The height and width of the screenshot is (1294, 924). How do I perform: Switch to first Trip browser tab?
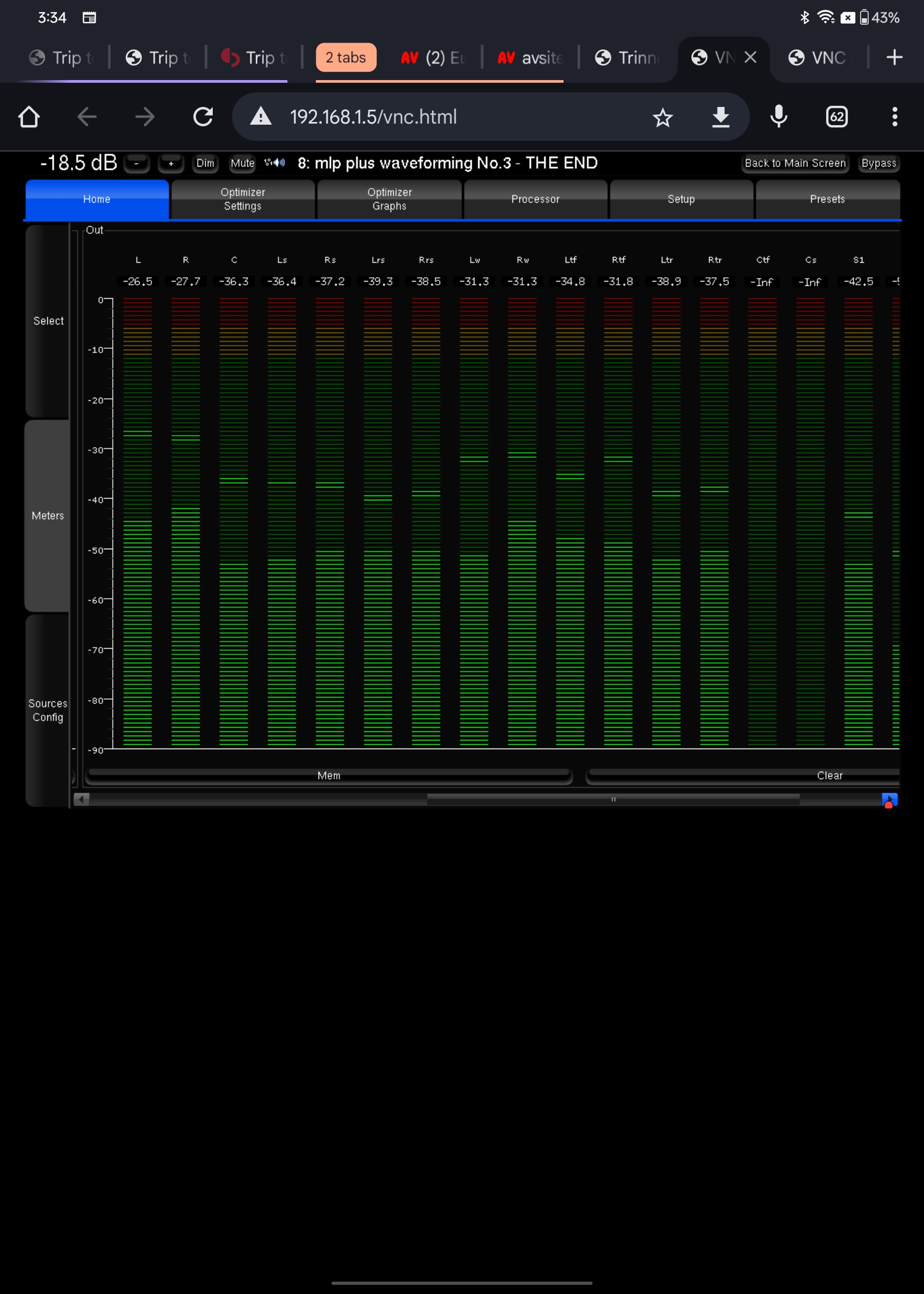click(x=61, y=57)
